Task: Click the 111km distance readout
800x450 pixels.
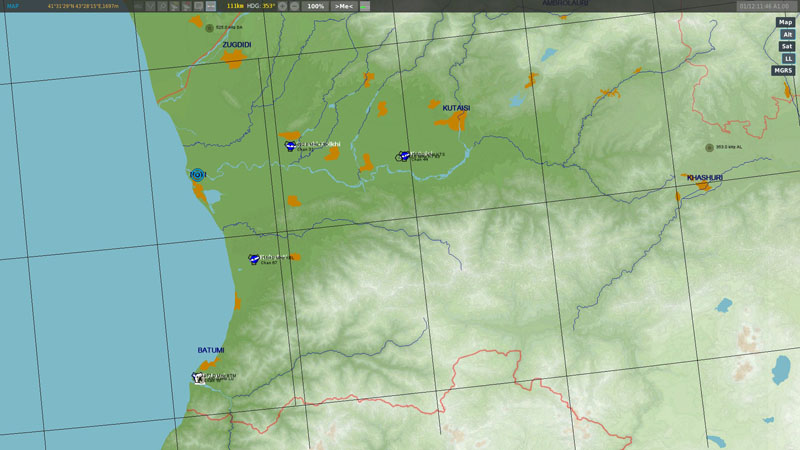Action: coord(235,6)
